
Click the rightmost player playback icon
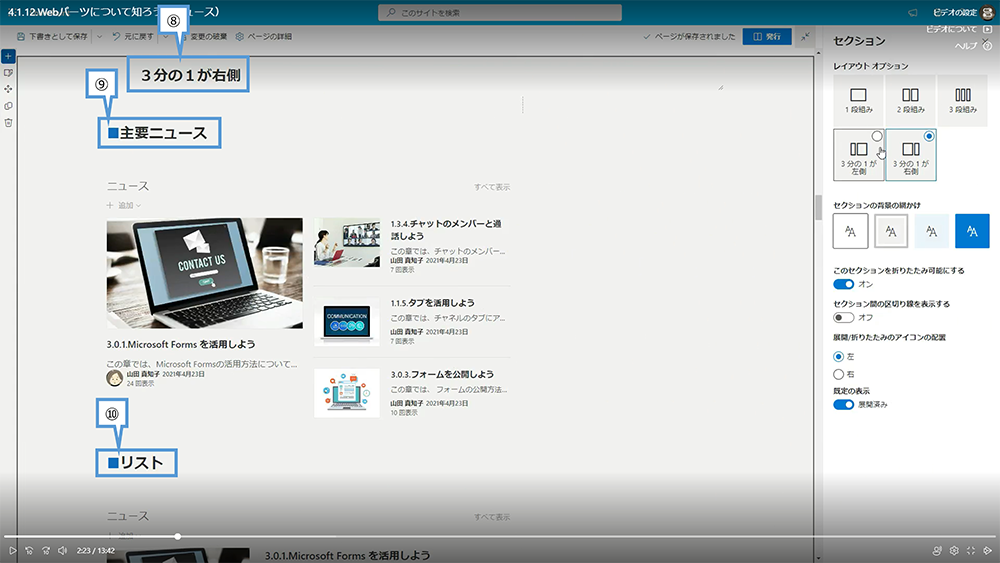click(987, 550)
